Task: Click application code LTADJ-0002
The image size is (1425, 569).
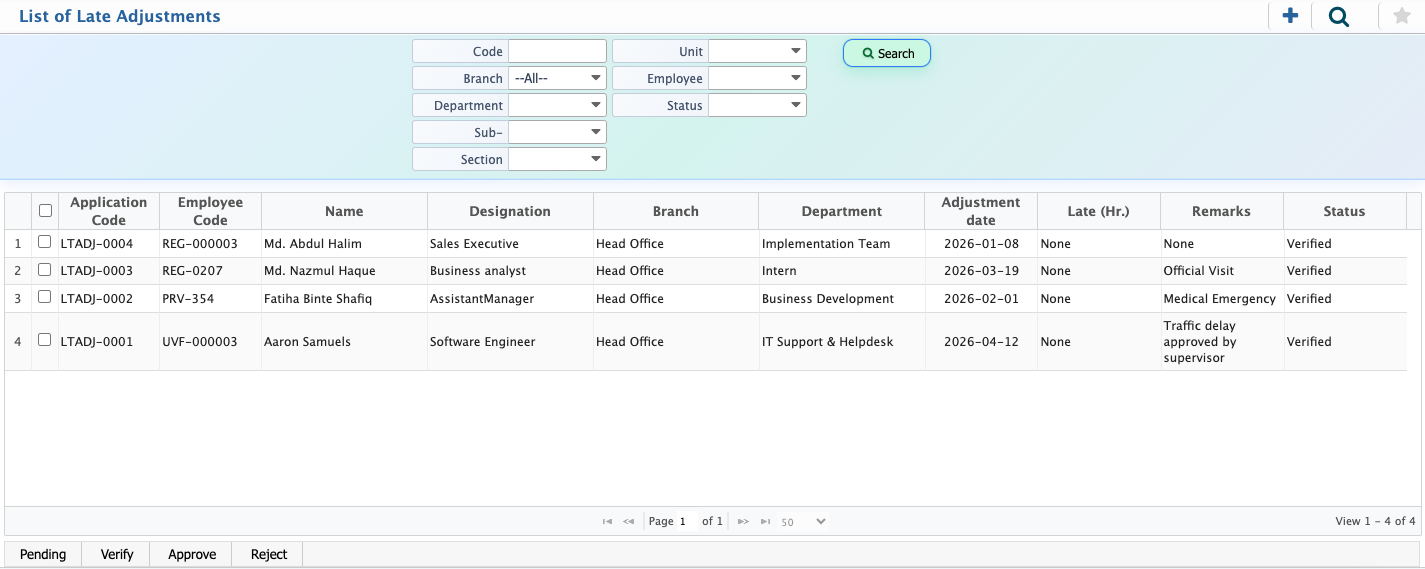Action: 97,299
